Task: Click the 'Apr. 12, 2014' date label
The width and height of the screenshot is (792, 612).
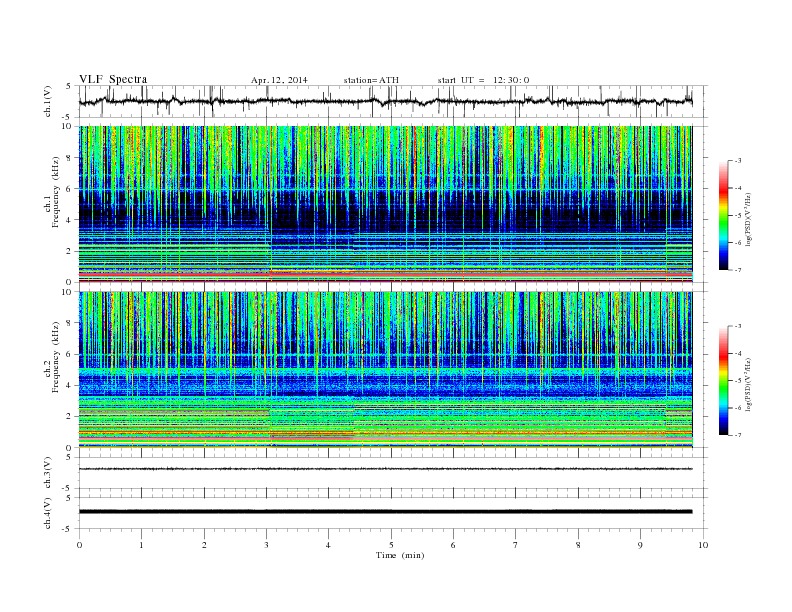Action: [x=279, y=80]
